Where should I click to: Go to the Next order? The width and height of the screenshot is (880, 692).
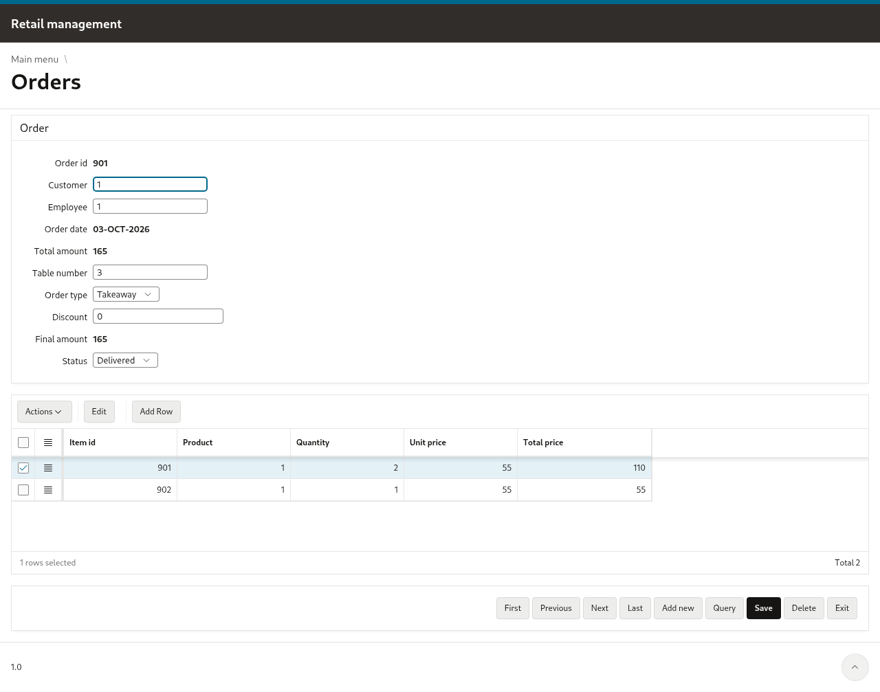599,608
